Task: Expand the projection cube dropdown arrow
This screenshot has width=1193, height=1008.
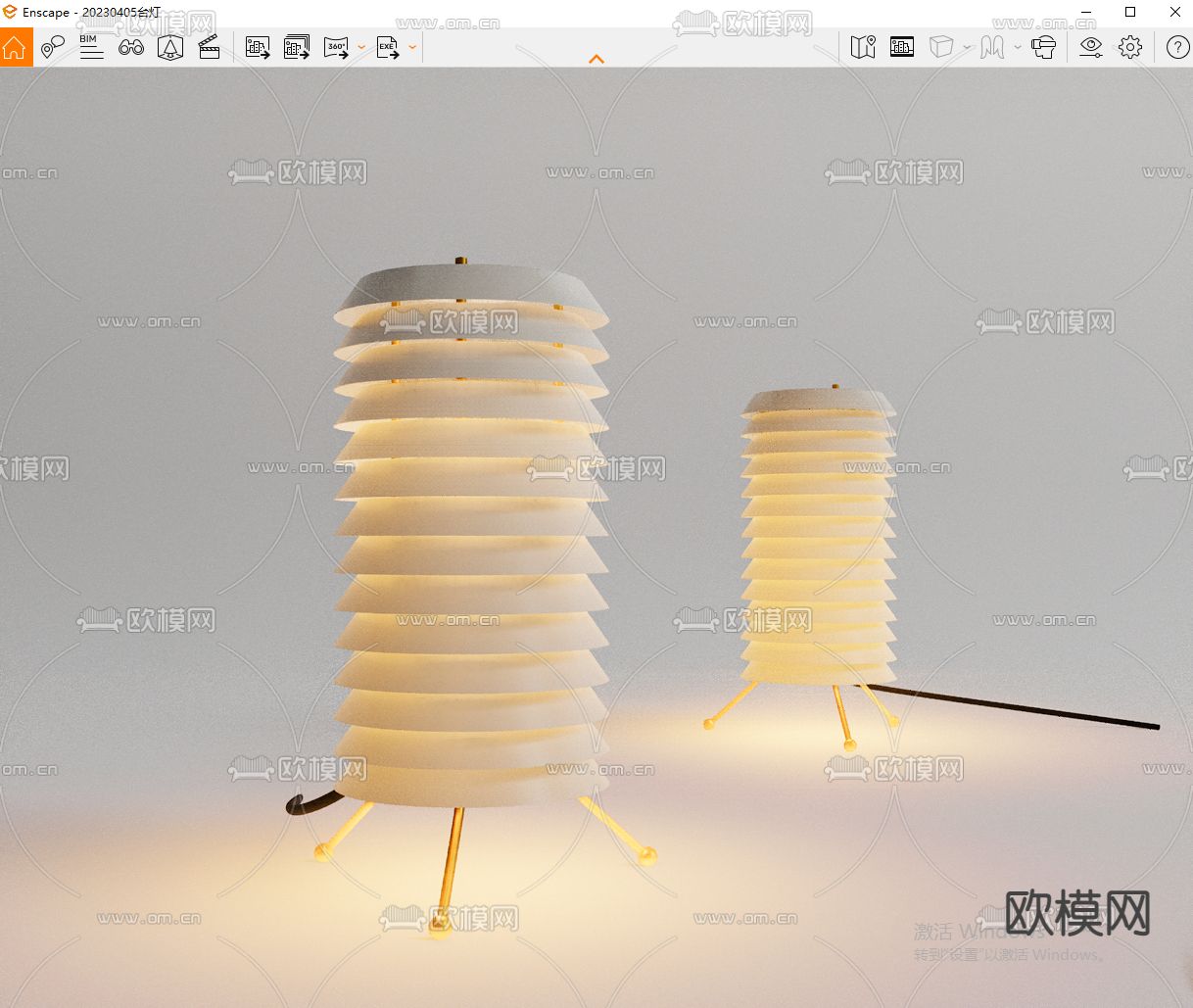Action: point(967,47)
